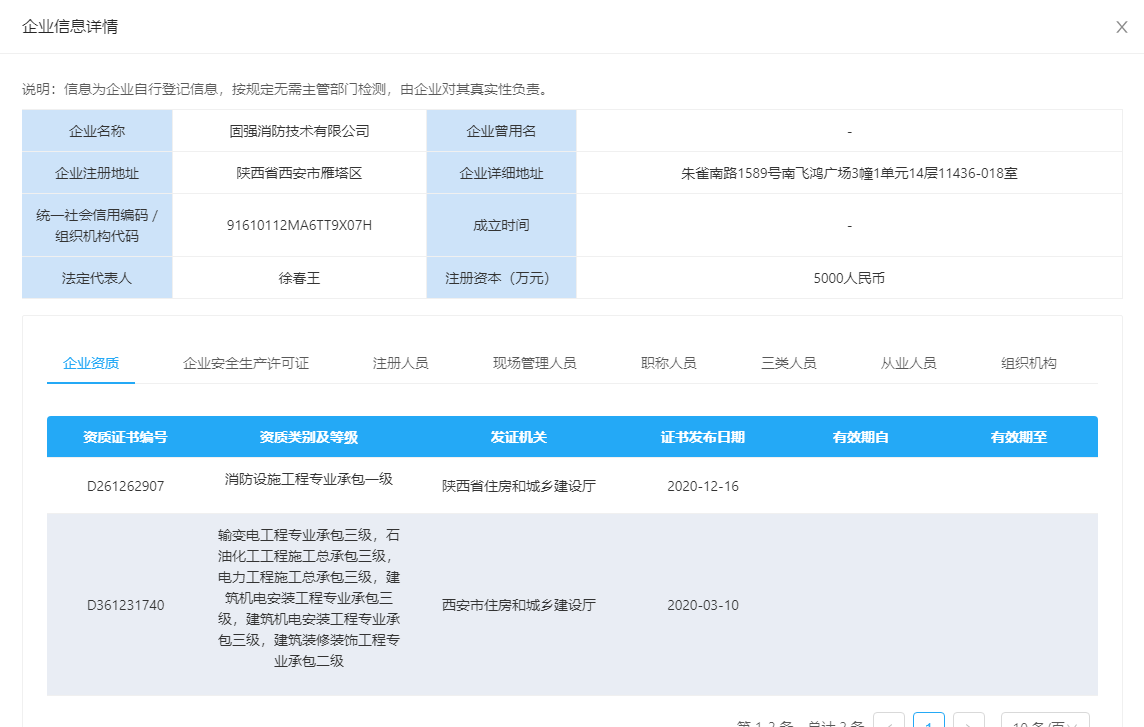View the 现场管理人员 tab
This screenshot has height=727, width=1144.
(533, 363)
